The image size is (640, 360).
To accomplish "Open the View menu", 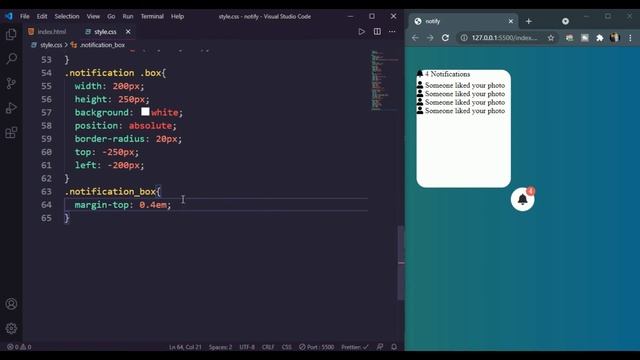I will [93, 16].
